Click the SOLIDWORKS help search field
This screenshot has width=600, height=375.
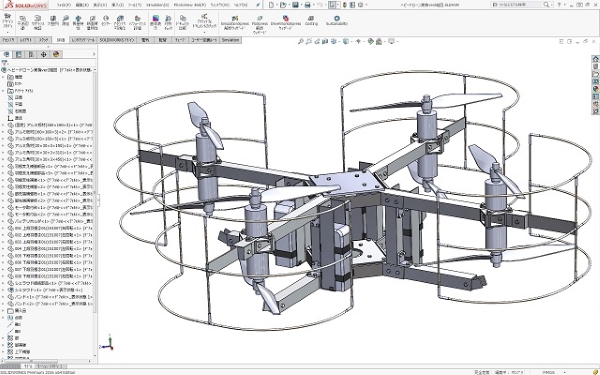click(517, 5)
